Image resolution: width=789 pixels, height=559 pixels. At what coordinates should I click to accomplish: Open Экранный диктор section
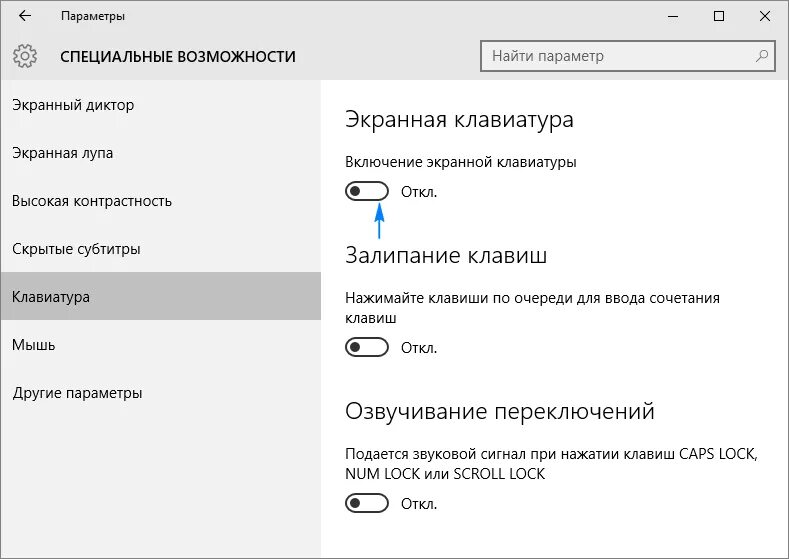73,105
